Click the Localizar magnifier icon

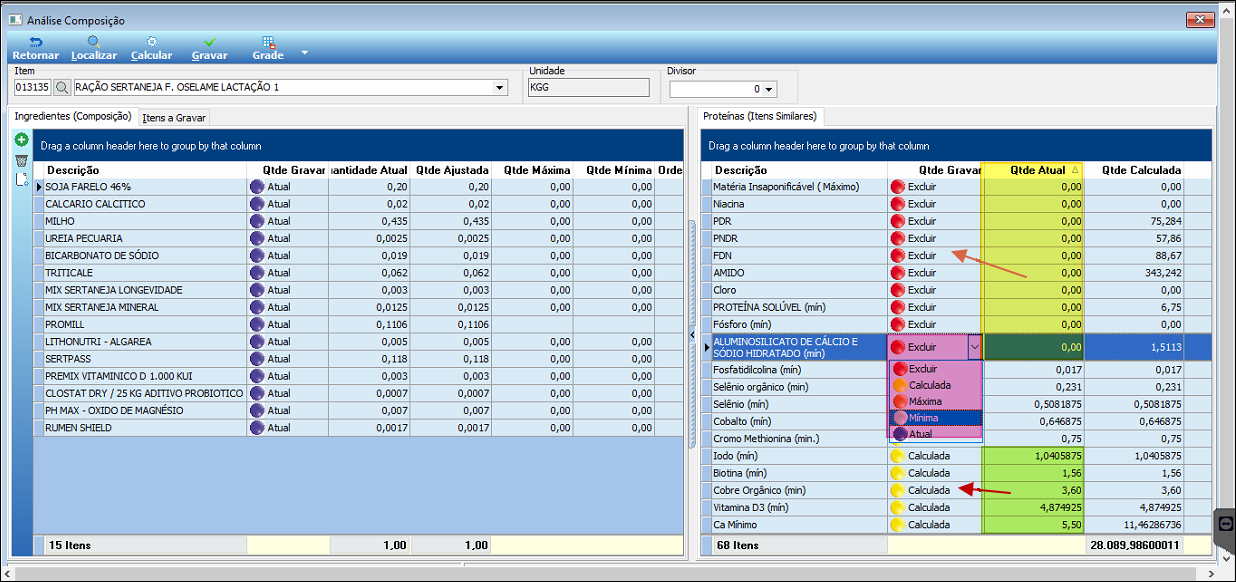(x=93, y=43)
